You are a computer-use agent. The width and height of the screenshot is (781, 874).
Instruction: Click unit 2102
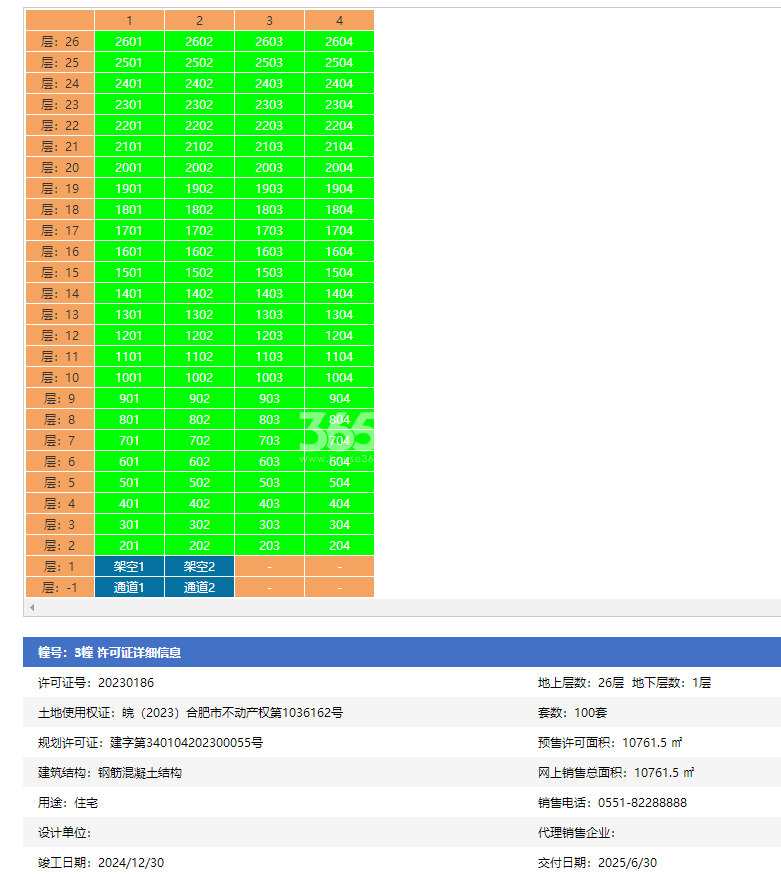pyautogui.click(x=200, y=147)
